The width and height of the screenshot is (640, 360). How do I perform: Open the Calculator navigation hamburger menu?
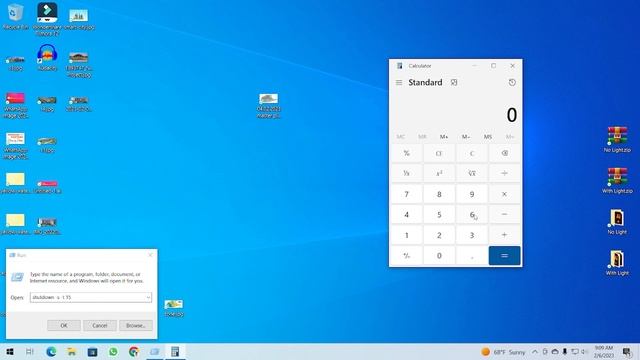[399, 82]
